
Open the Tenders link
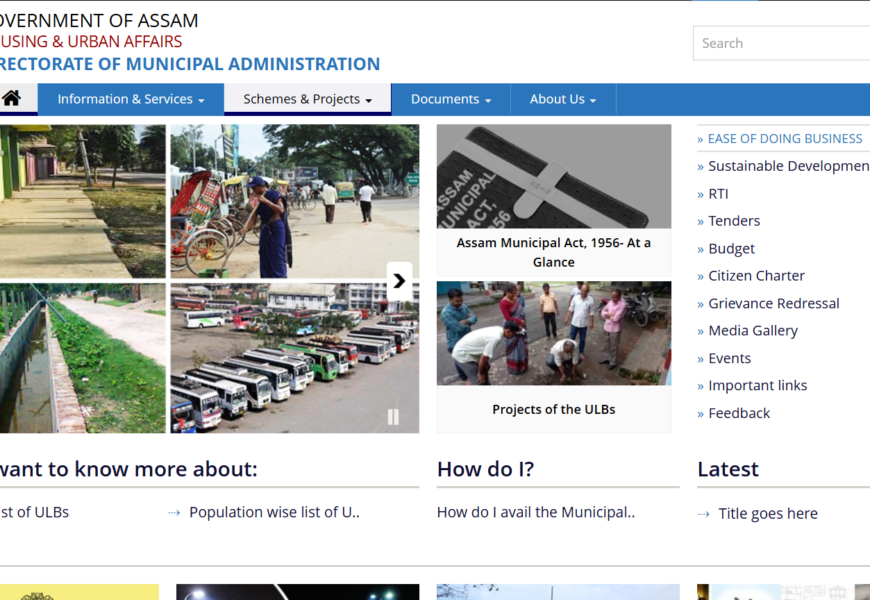coord(734,221)
